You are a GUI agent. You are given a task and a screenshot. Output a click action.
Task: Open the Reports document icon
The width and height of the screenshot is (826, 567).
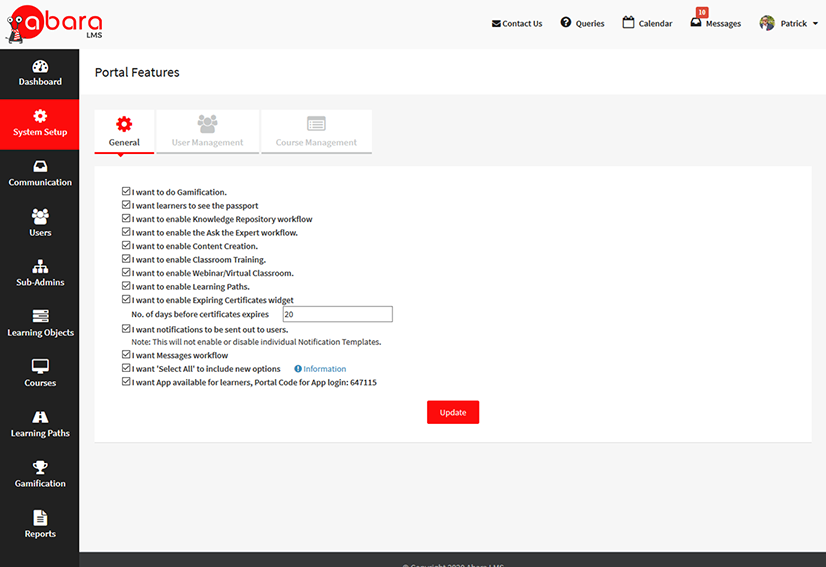coord(40,517)
